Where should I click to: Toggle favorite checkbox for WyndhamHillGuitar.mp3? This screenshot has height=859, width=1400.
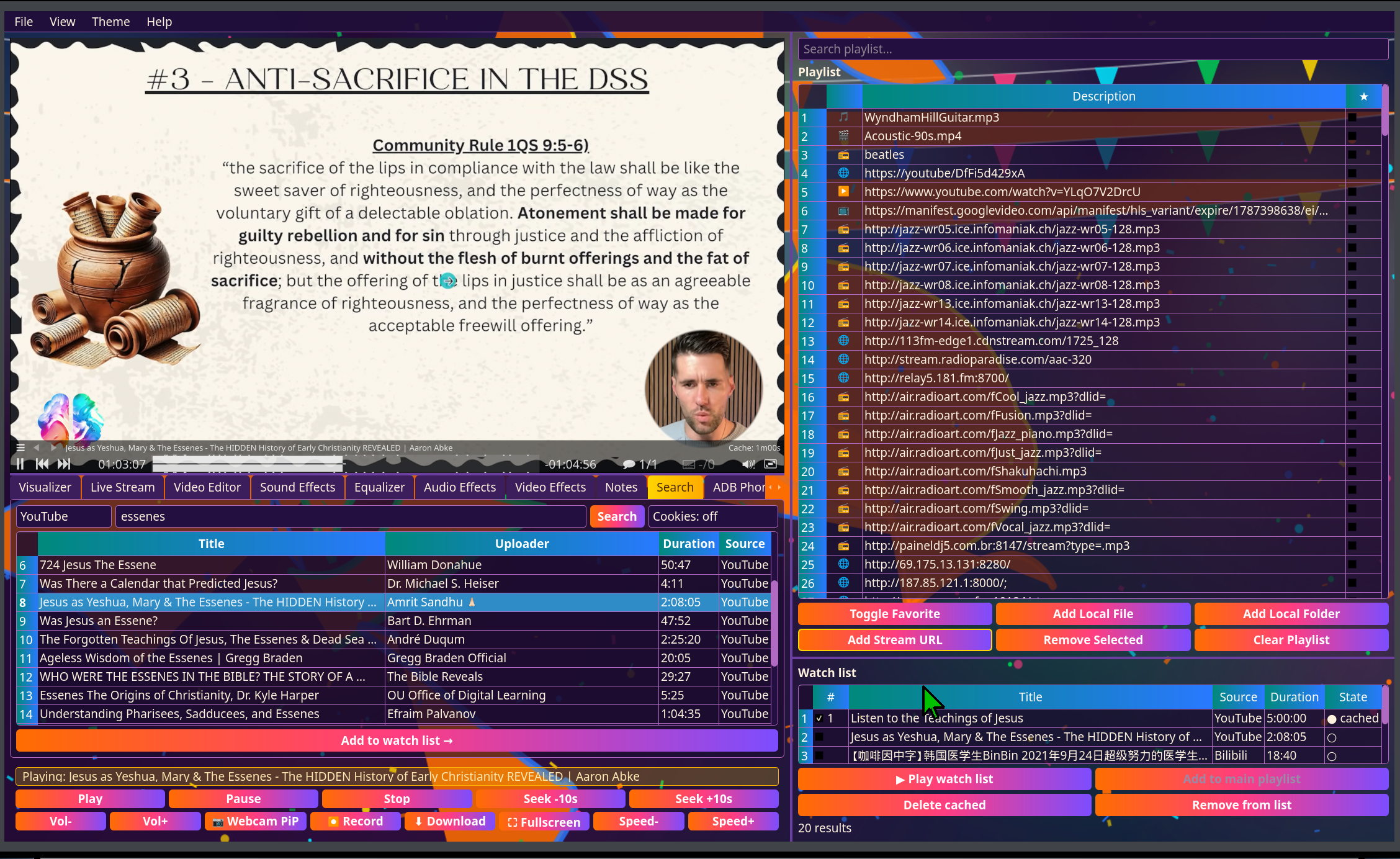[x=1352, y=117]
